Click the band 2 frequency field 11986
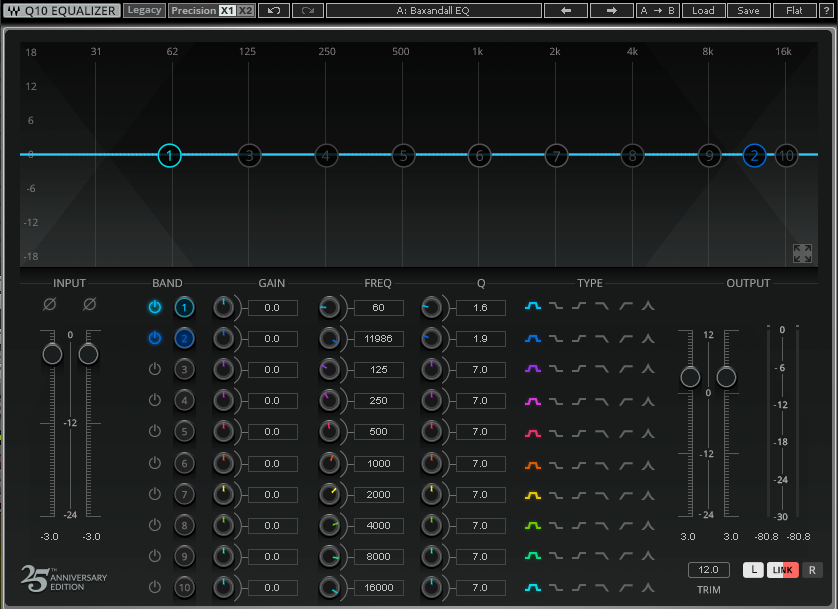 (x=378, y=339)
